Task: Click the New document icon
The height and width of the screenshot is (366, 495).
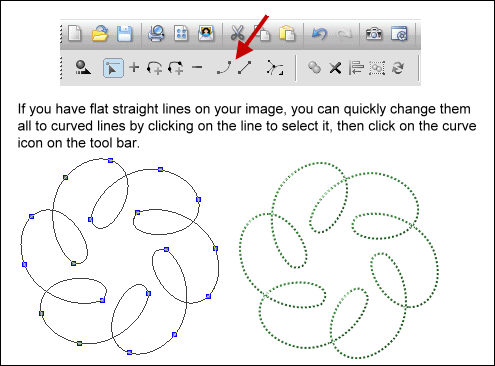Action: pos(74,34)
